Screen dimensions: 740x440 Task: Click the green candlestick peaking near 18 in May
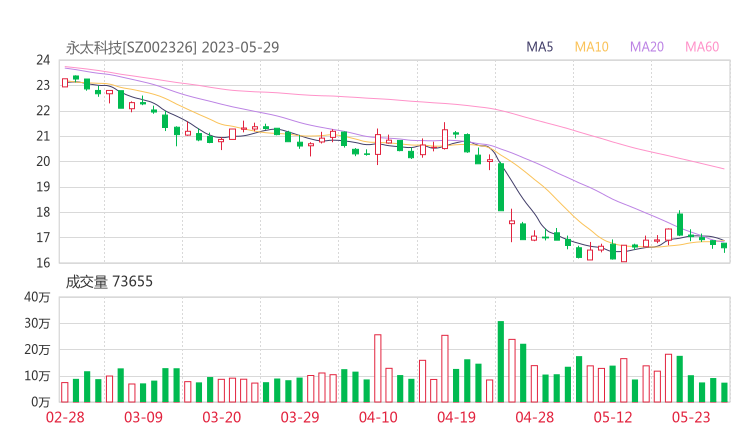pos(680,224)
